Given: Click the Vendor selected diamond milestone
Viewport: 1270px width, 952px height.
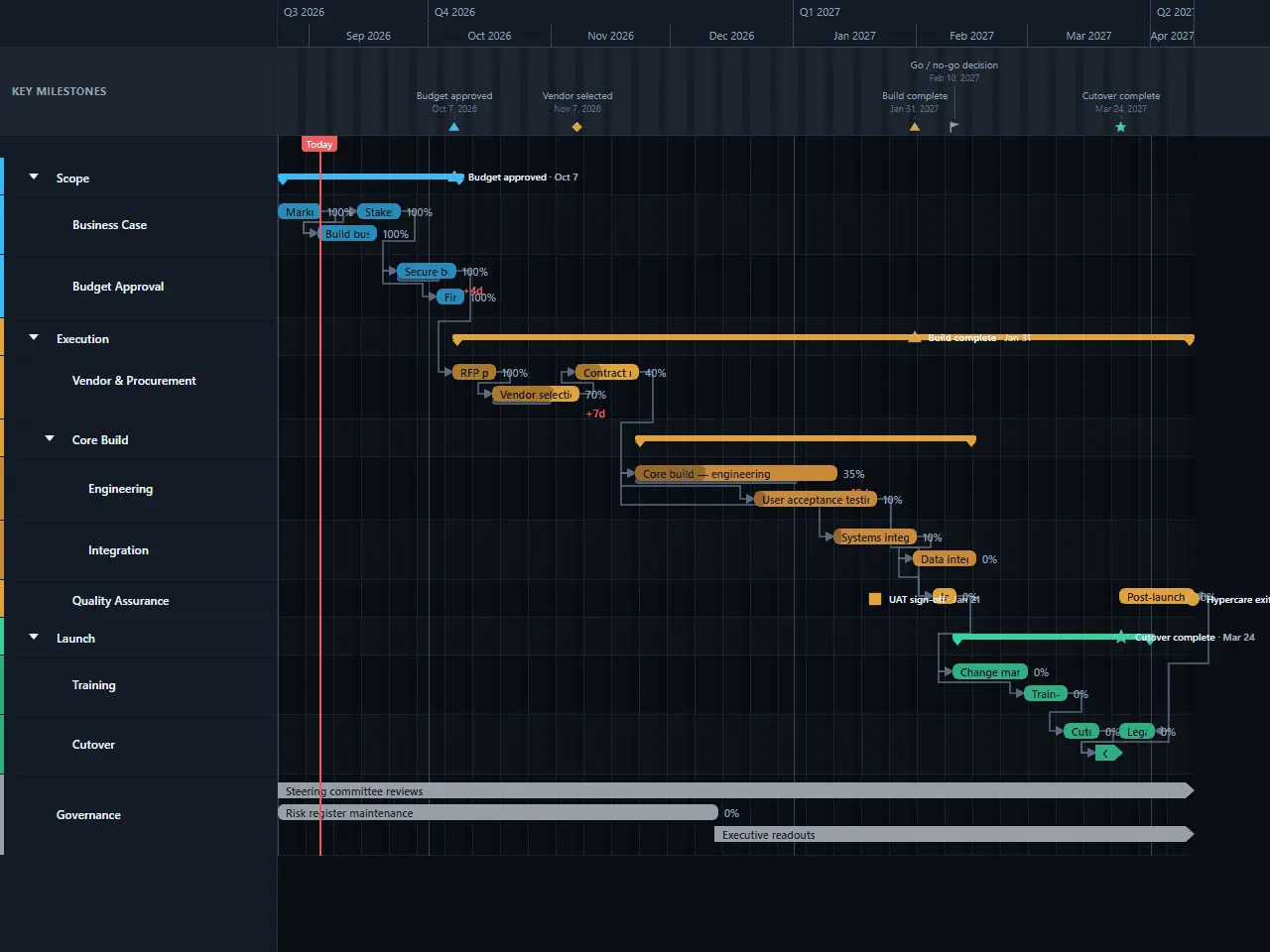Looking at the screenshot, I should pos(577,127).
